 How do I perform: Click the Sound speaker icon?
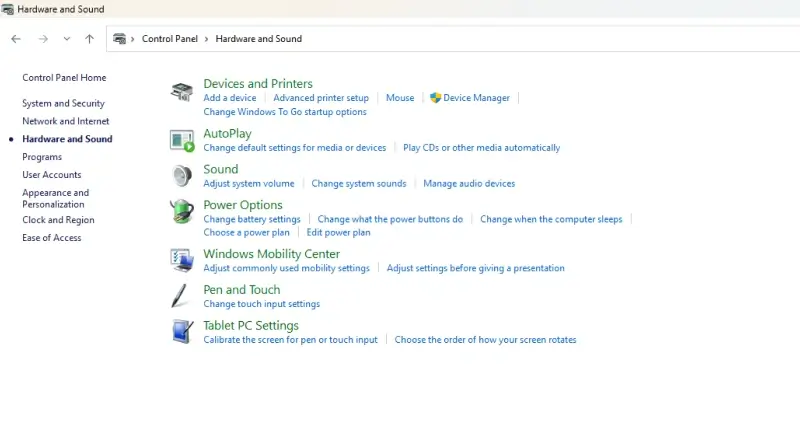coord(182,176)
